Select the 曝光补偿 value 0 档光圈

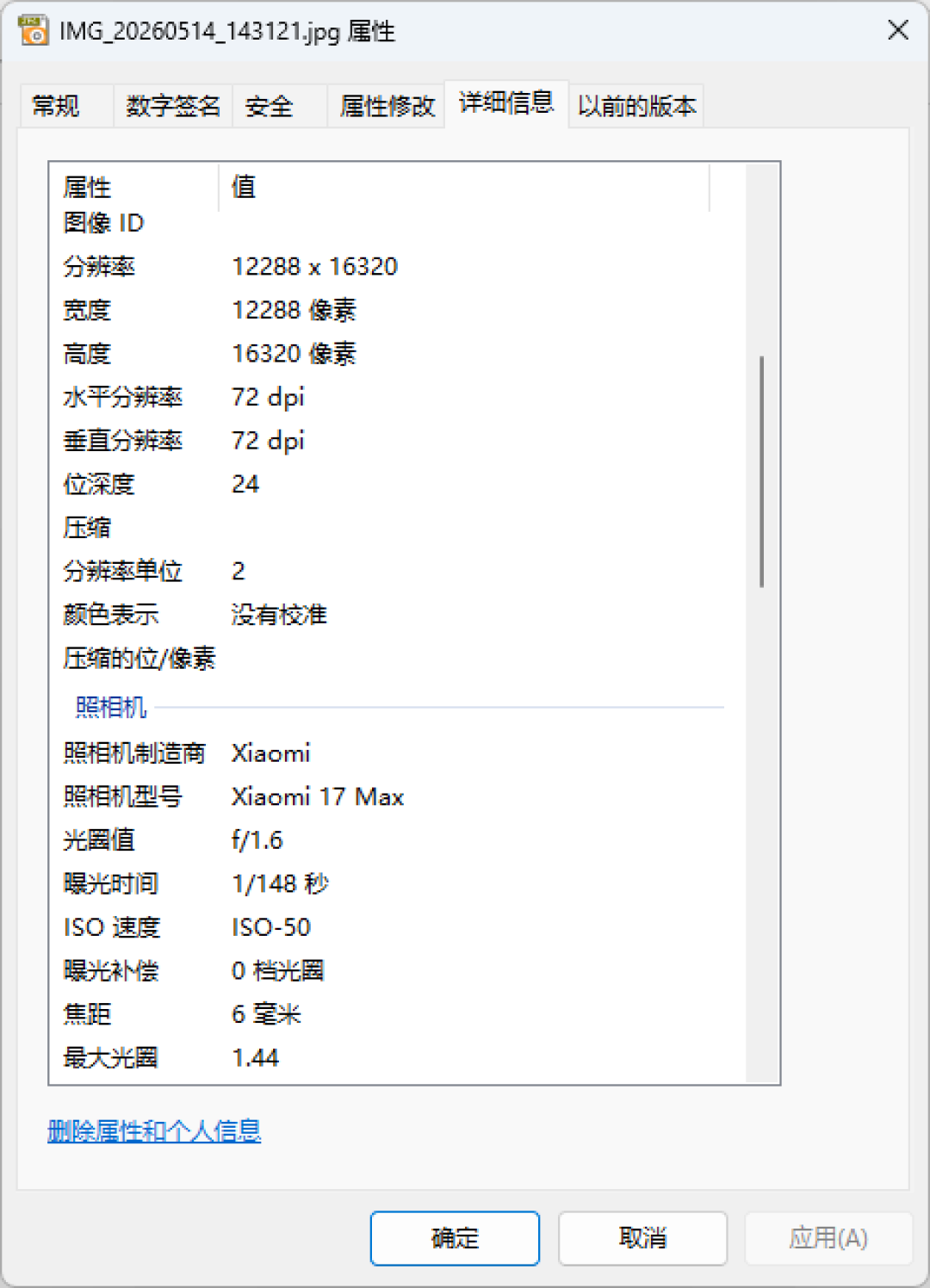(x=277, y=971)
